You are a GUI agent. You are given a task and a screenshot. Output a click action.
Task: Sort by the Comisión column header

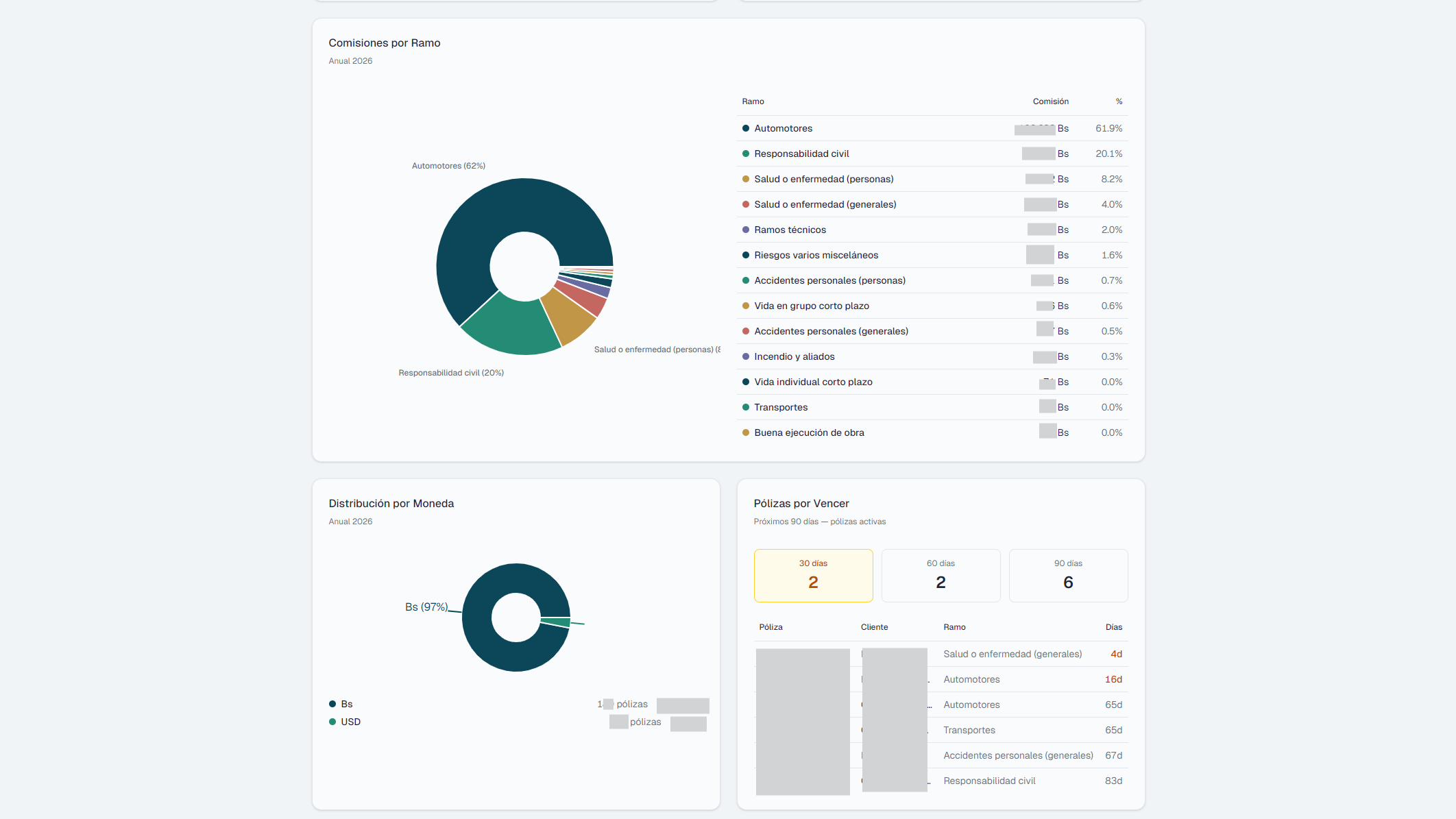(1049, 101)
